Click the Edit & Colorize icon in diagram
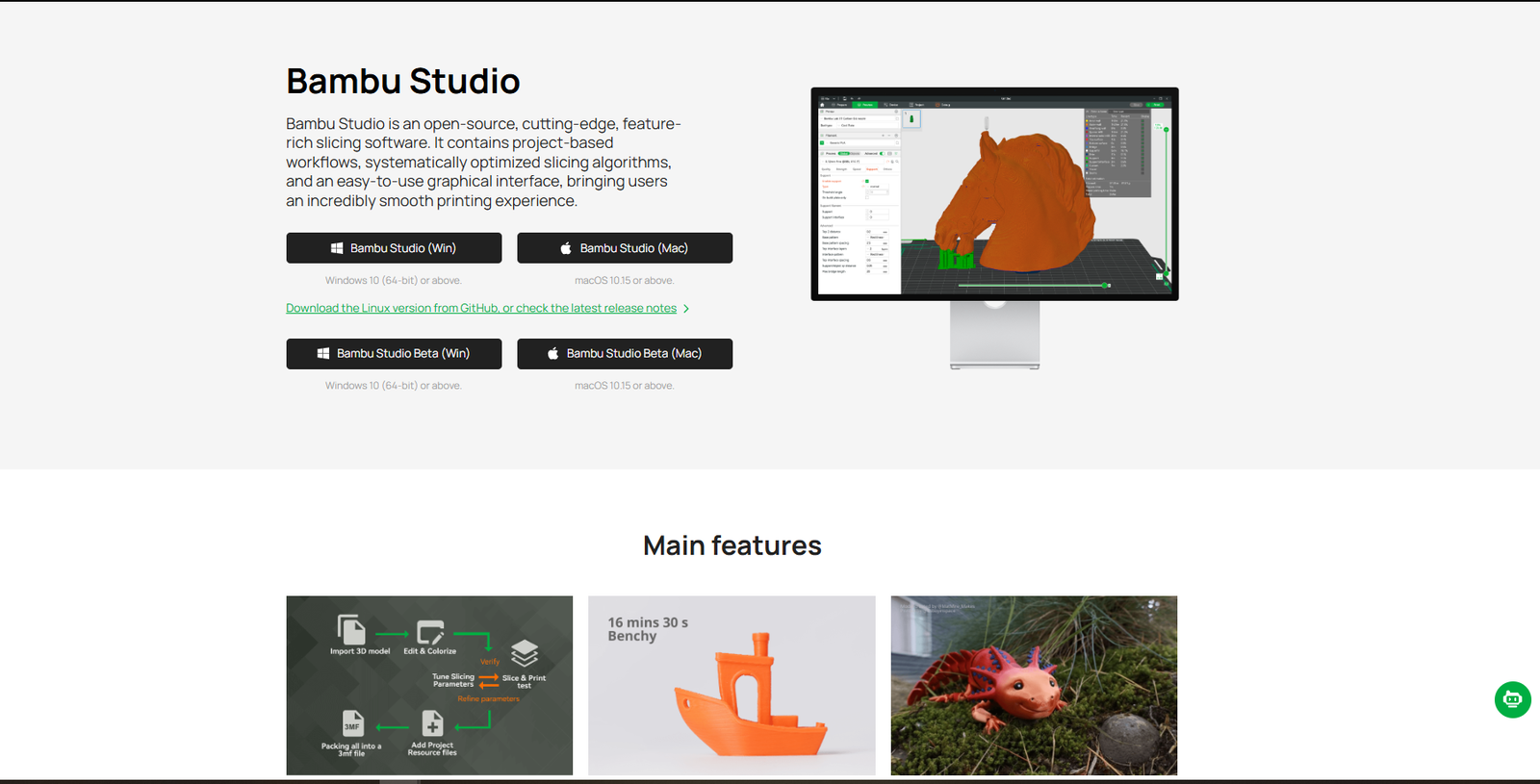Viewport: 1540px width, 784px height. point(430,632)
